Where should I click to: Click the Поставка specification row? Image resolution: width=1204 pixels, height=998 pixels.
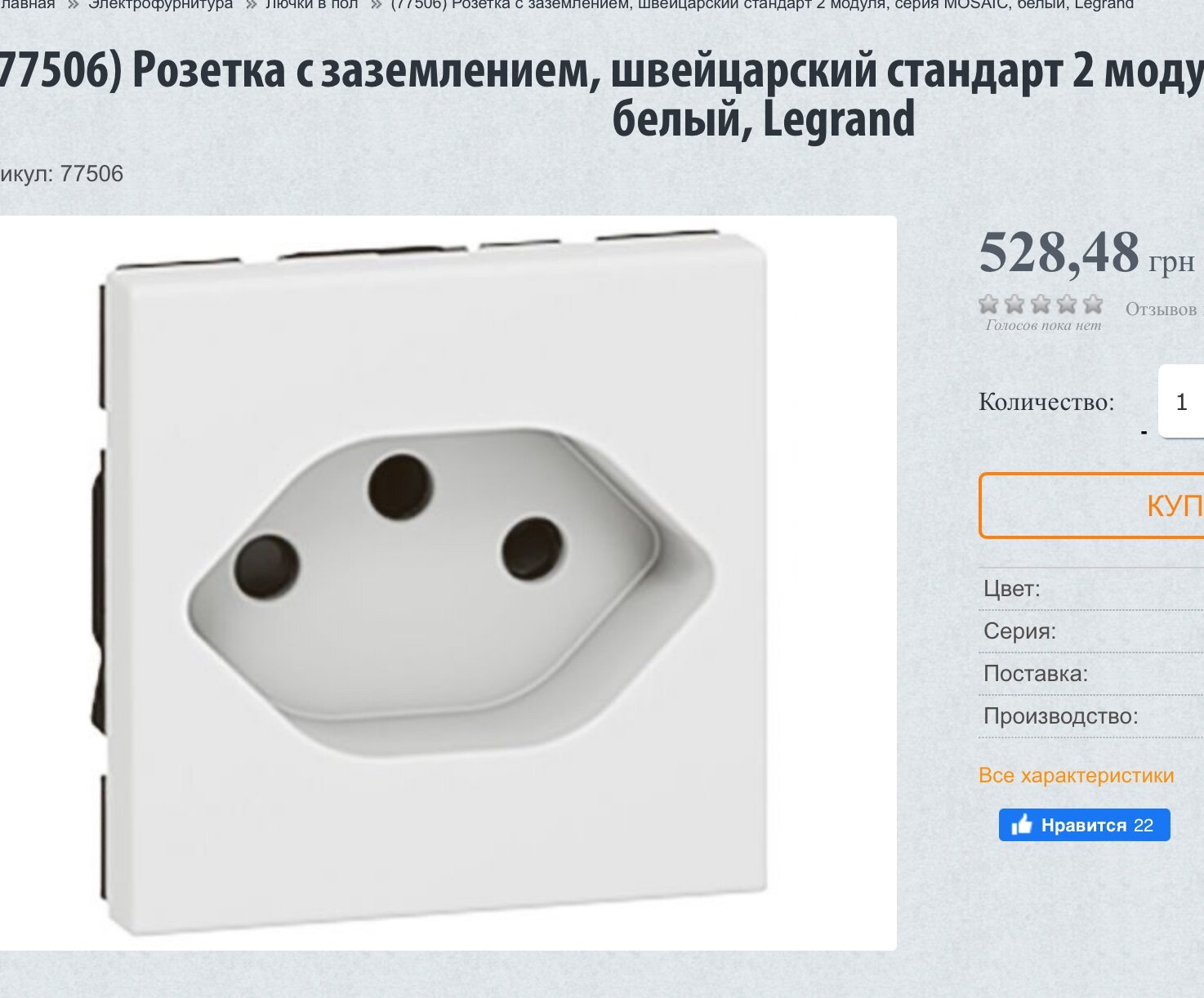click(1091, 674)
